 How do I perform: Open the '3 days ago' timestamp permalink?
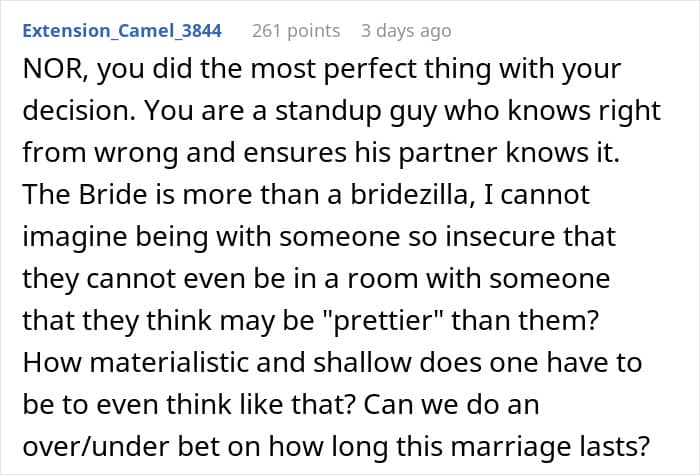[x=406, y=31]
